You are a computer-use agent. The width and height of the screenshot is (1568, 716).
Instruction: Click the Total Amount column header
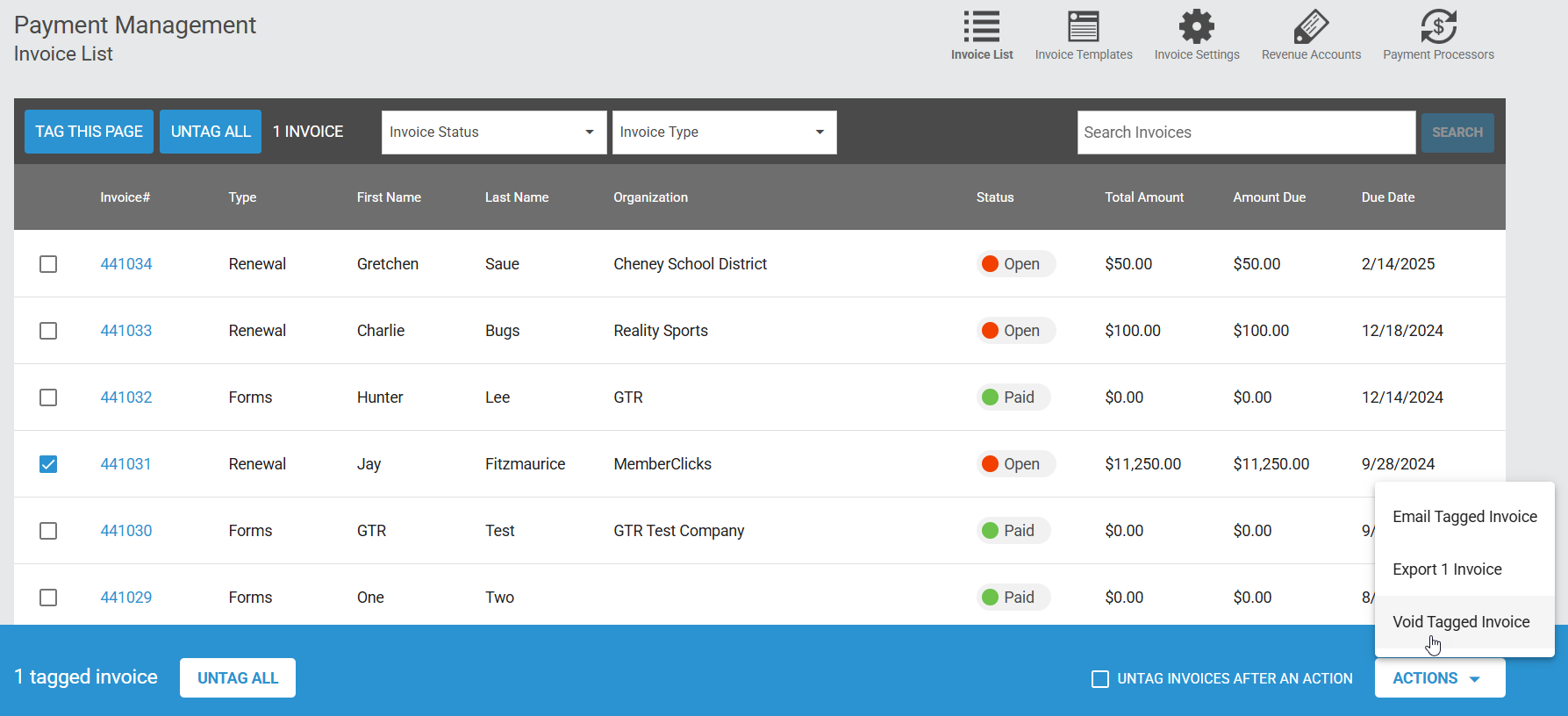1144,197
